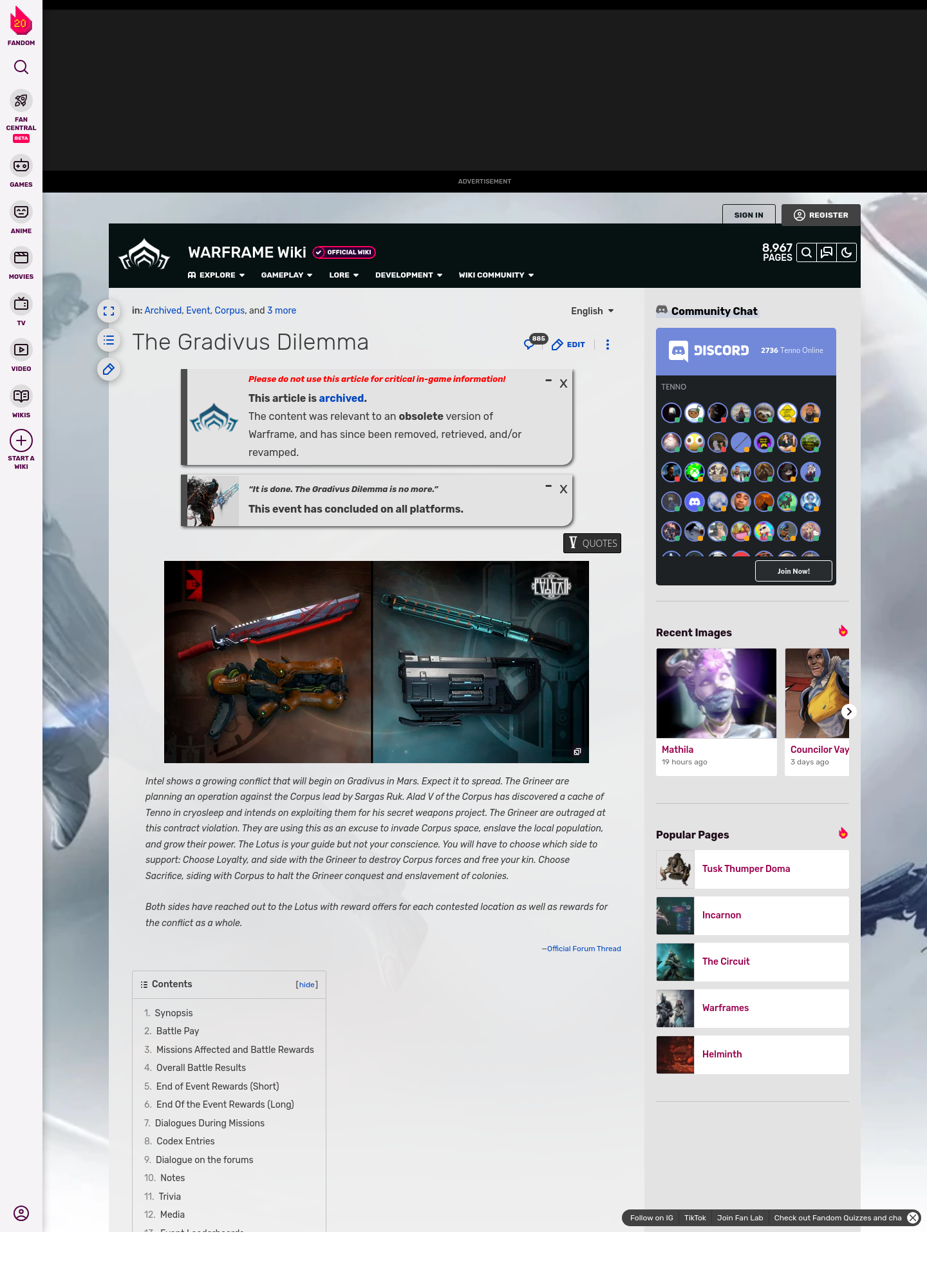Open the Quotes button
Viewport: 927px width, 1288px height.
click(x=592, y=543)
